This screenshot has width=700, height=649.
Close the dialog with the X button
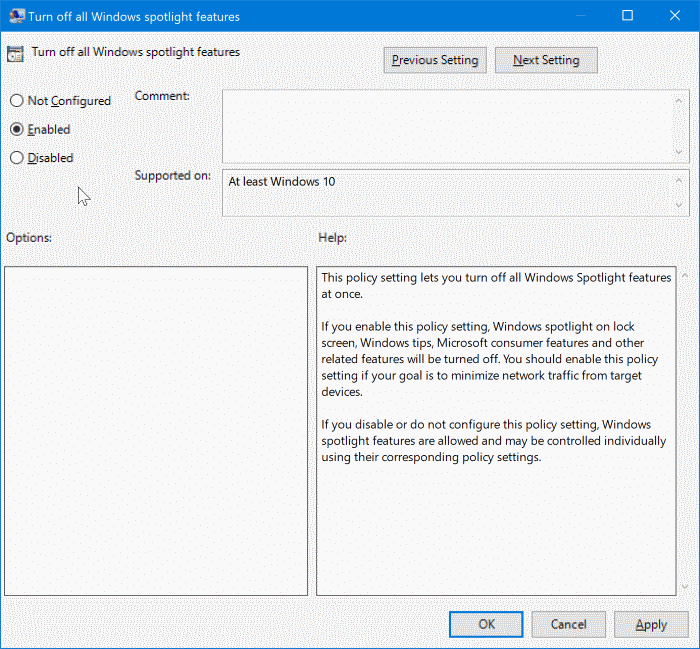(x=675, y=16)
